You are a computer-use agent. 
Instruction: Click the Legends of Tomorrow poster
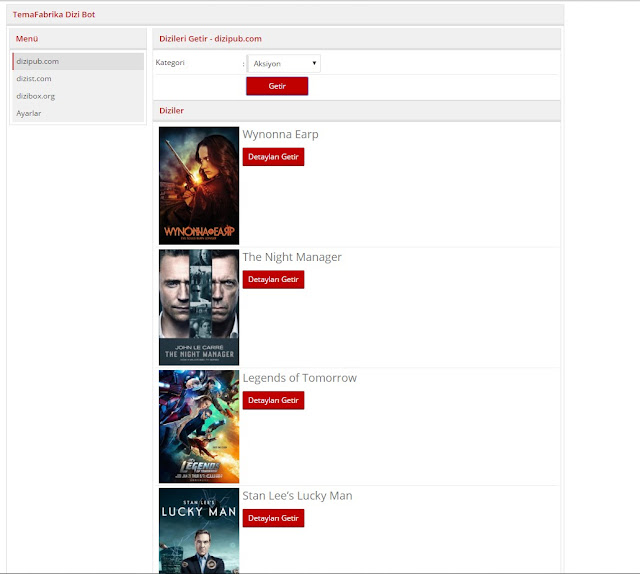[199, 427]
